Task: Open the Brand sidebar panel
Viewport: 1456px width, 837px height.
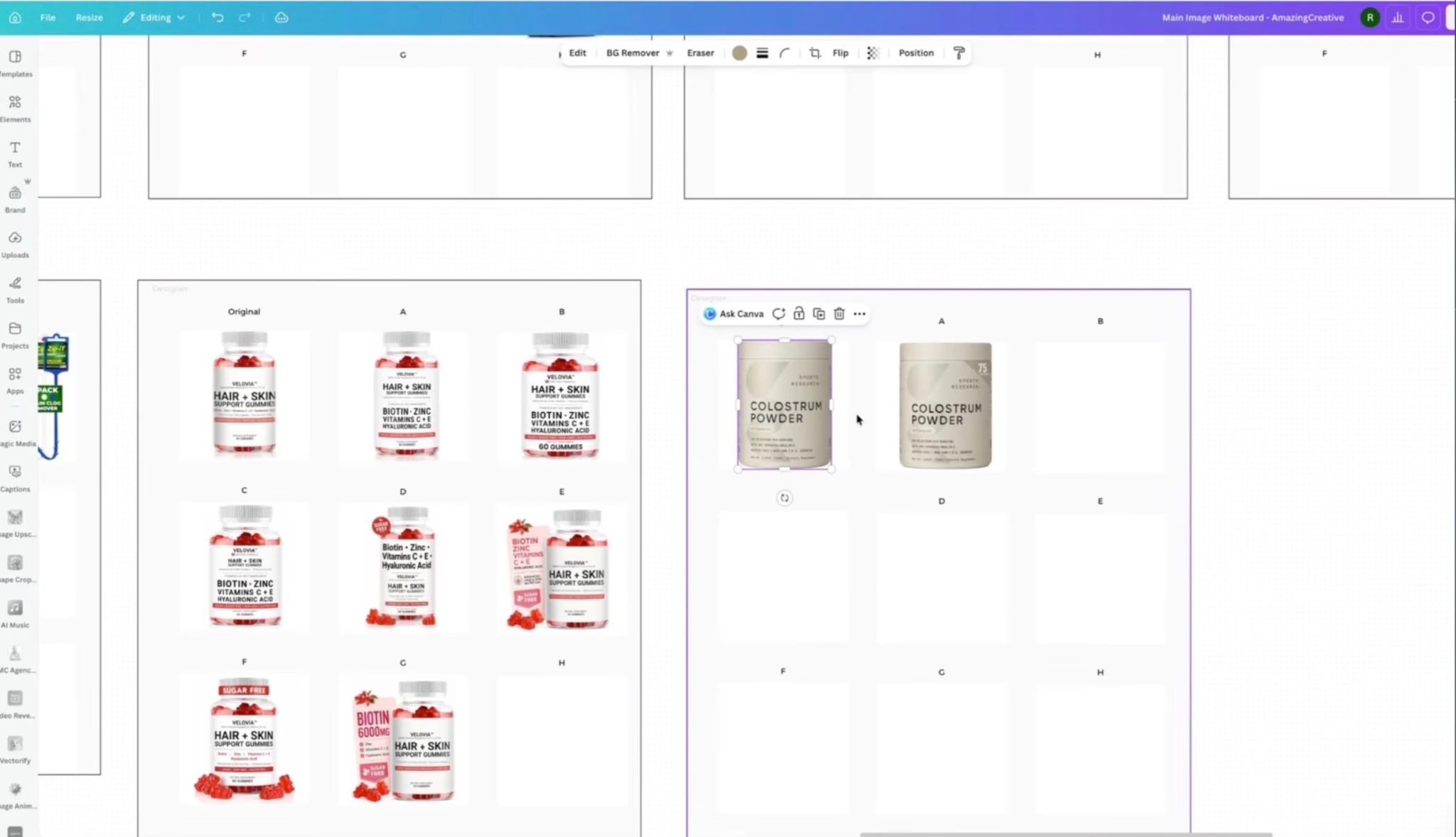Action: [15, 200]
